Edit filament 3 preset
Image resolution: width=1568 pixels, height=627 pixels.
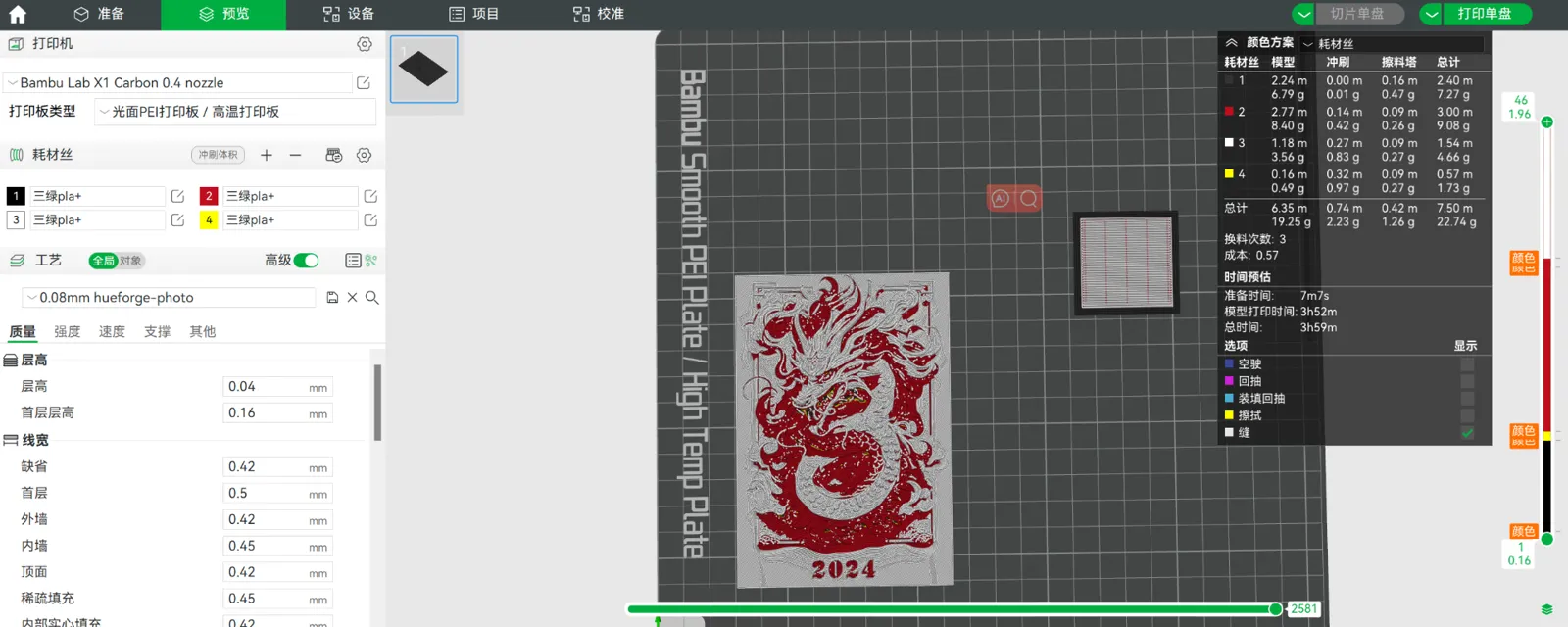177,220
